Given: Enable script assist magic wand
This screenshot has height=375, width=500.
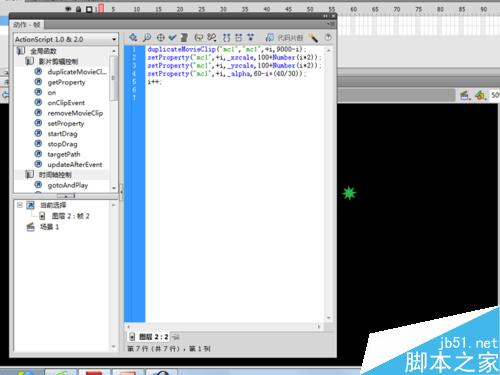Looking at the screenshot, I should coord(313,38).
